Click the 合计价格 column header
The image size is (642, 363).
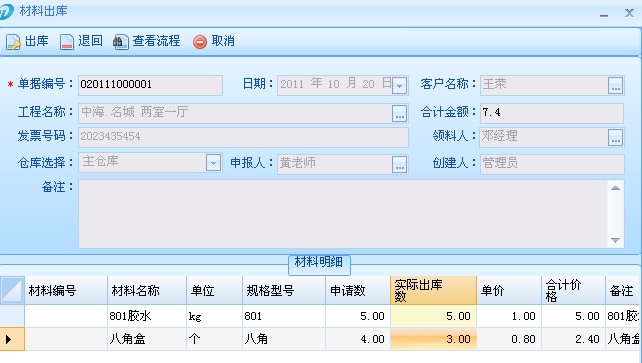(574, 291)
